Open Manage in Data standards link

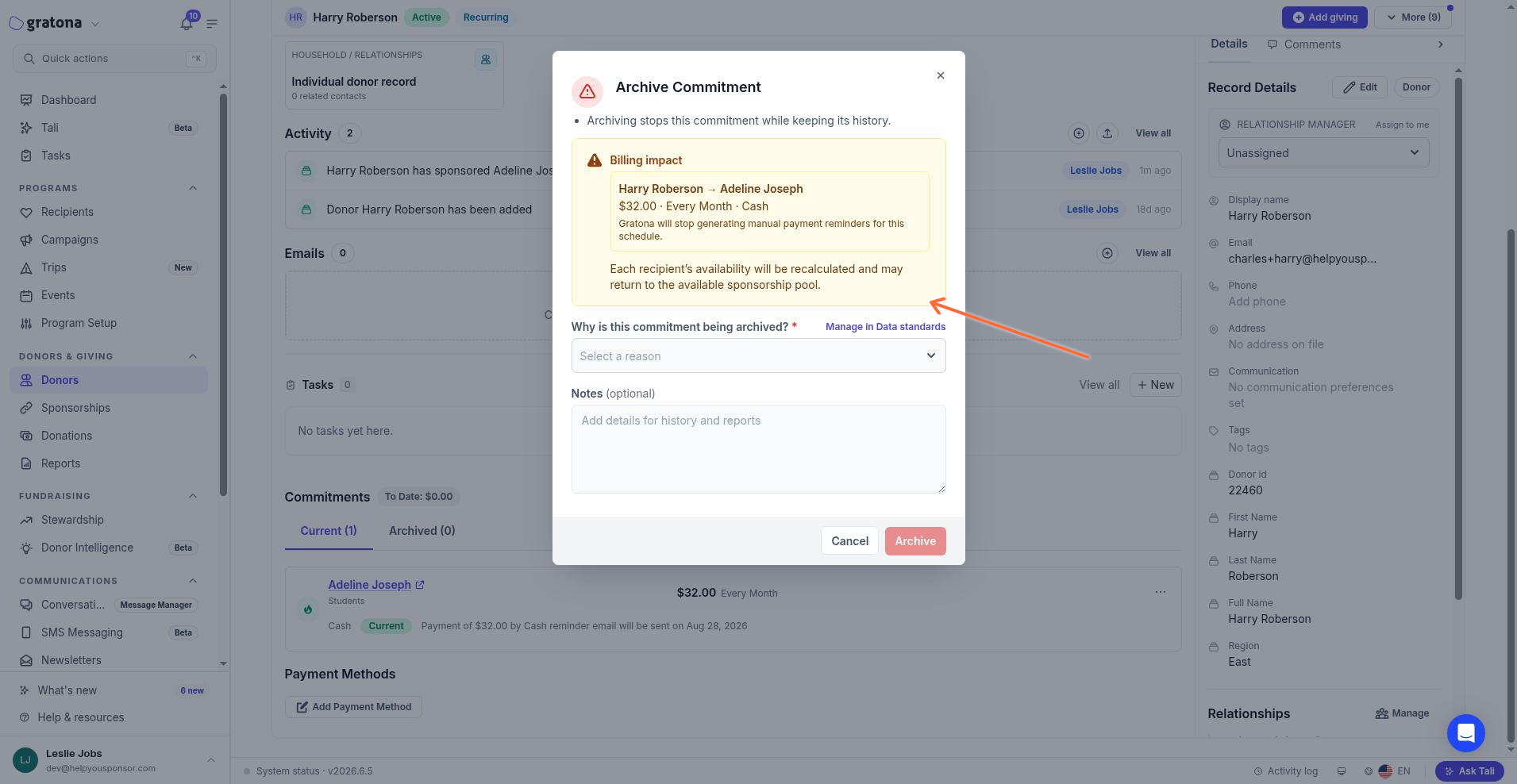pyautogui.click(x=885, y=327)
